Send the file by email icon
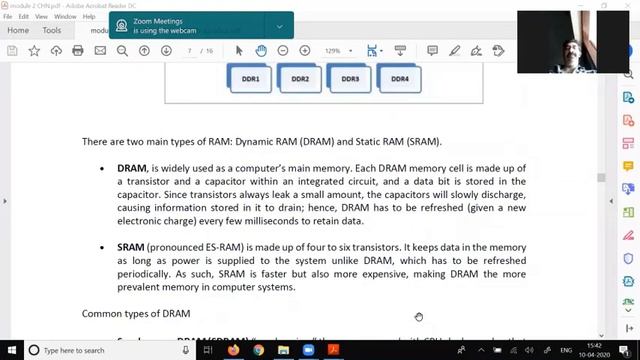The width and height of the screenshot is (640, 360). pos(100,51)
